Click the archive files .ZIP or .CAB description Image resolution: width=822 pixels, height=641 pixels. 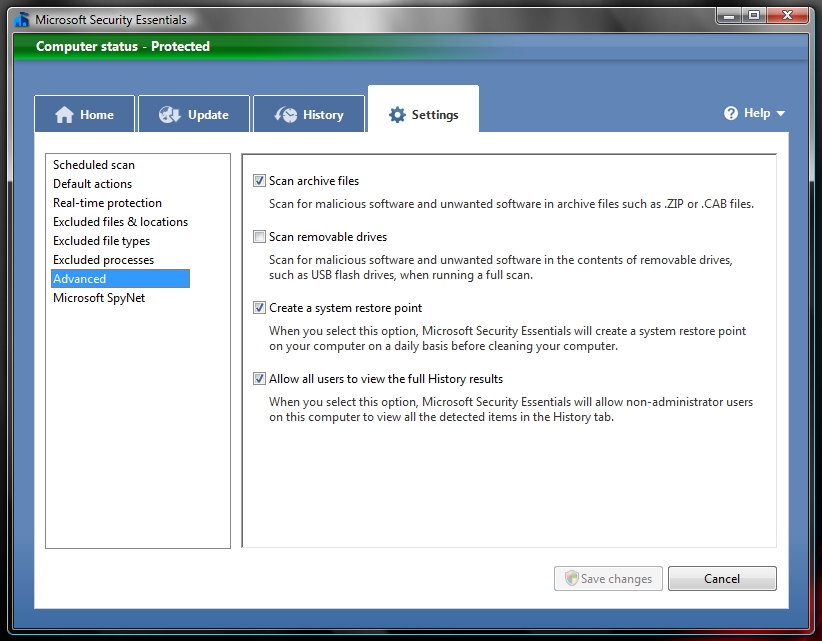click(x=511, y=204)
